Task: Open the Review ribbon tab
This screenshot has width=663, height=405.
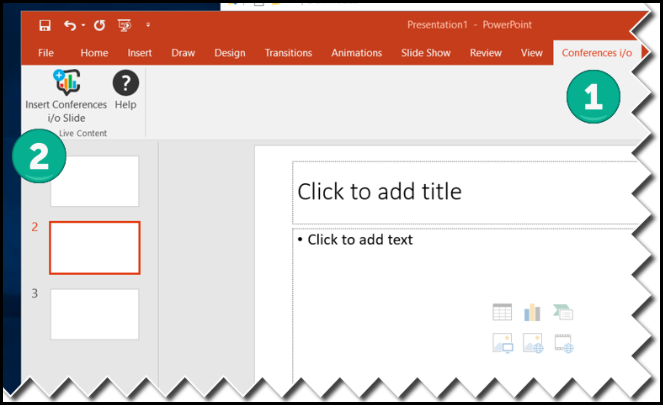Action: click(x=485, y=53)
